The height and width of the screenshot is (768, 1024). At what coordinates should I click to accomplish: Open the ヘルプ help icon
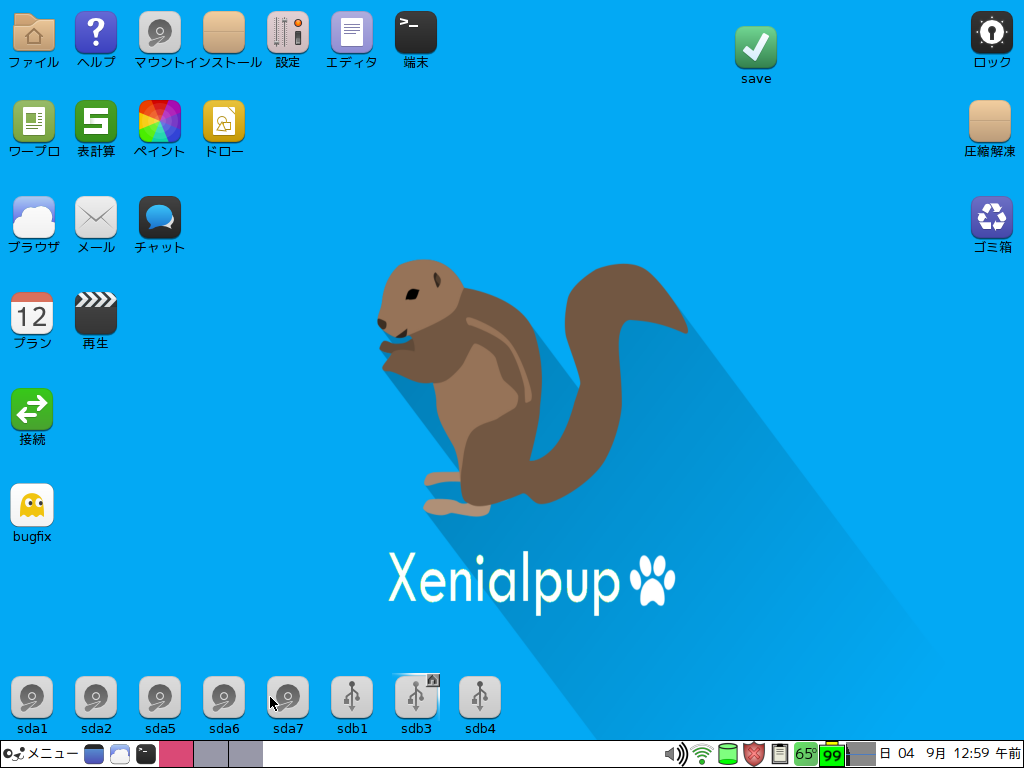click(96, 33)
